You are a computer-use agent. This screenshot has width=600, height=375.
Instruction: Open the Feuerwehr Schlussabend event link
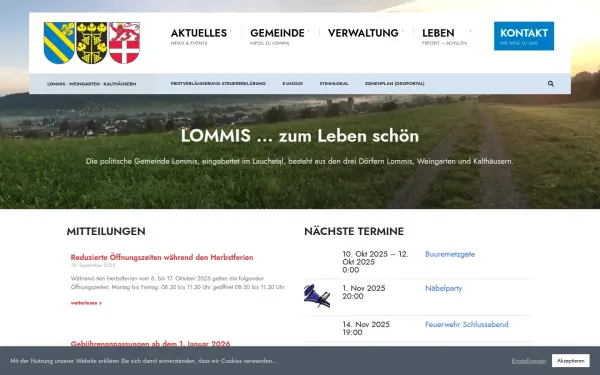pos(467,324)
